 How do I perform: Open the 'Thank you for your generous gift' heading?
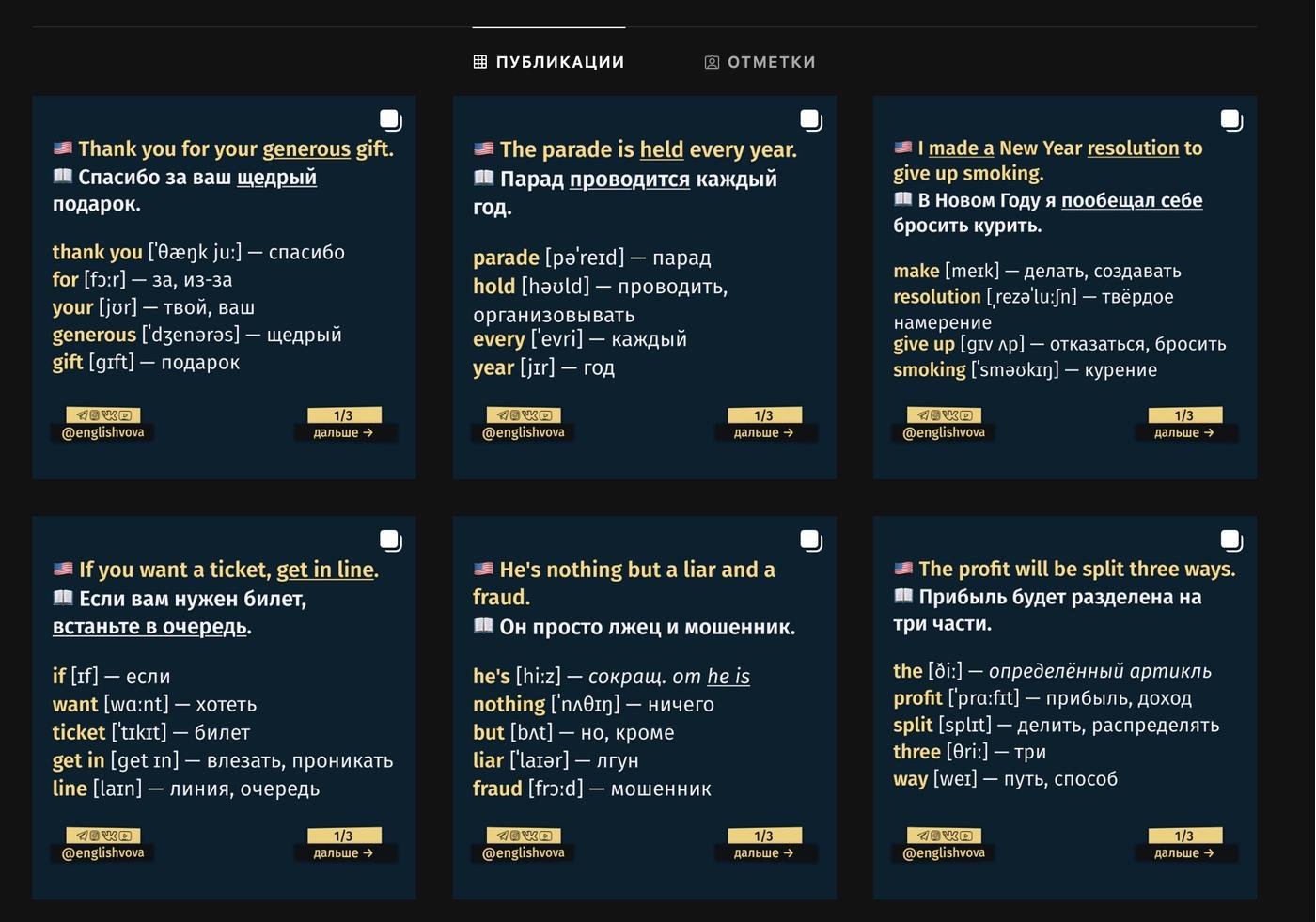point(235,148)
